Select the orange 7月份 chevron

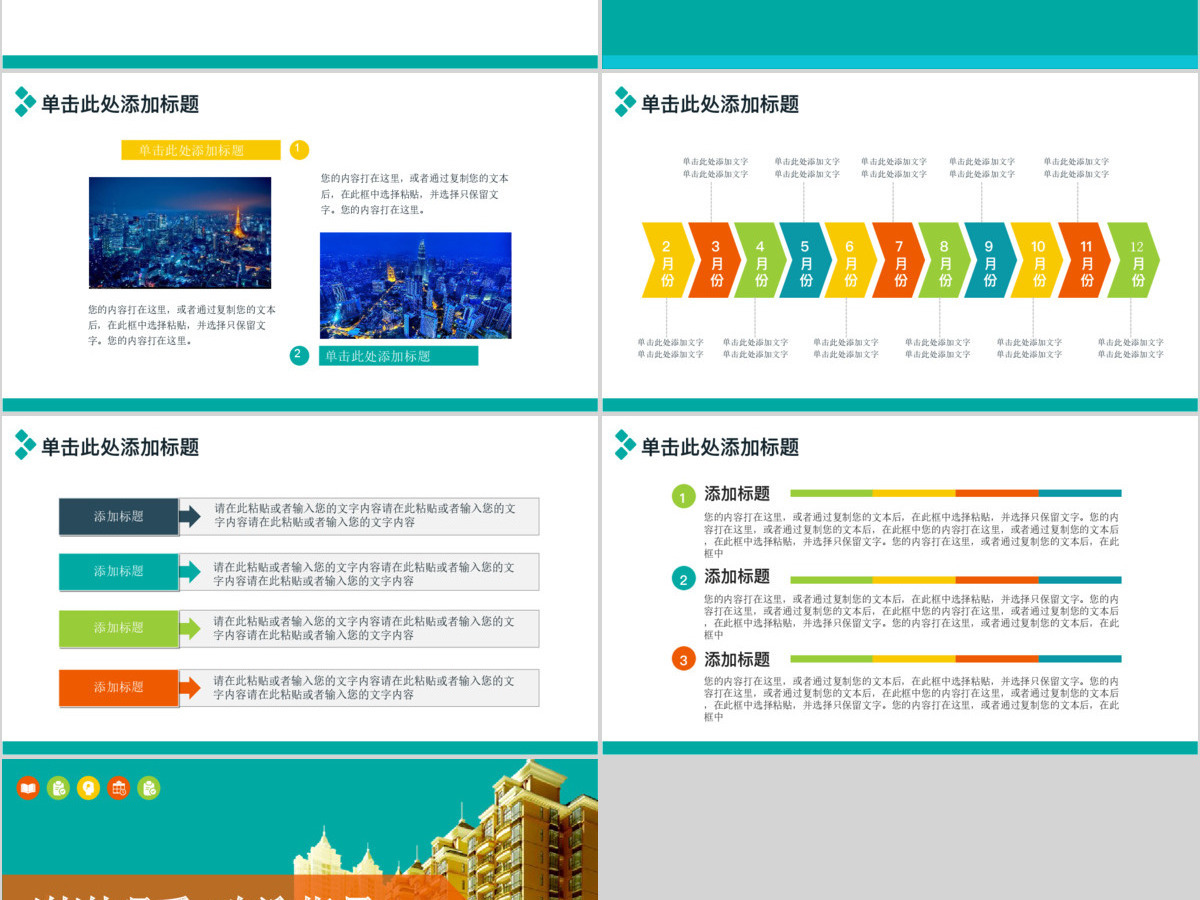coord(898,260)
